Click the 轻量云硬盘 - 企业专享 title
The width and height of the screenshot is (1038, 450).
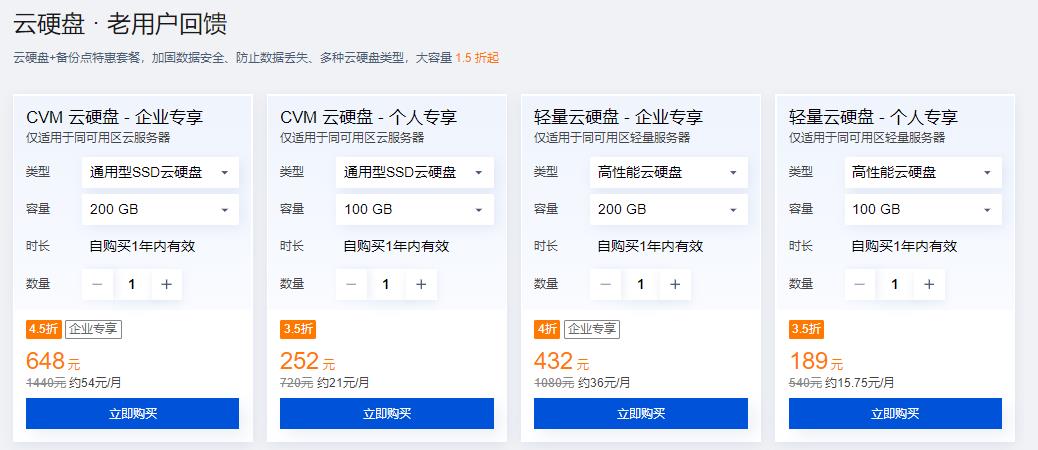coord(618,118)
